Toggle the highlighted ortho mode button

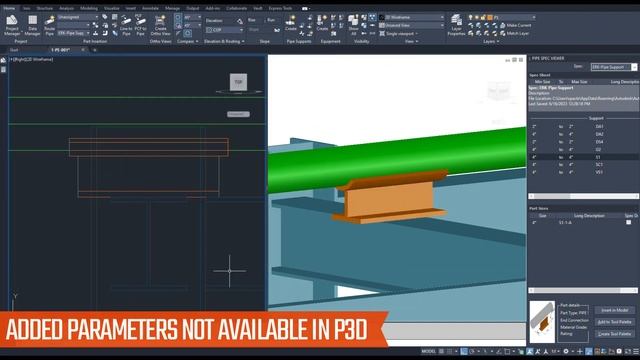[464, 351]
